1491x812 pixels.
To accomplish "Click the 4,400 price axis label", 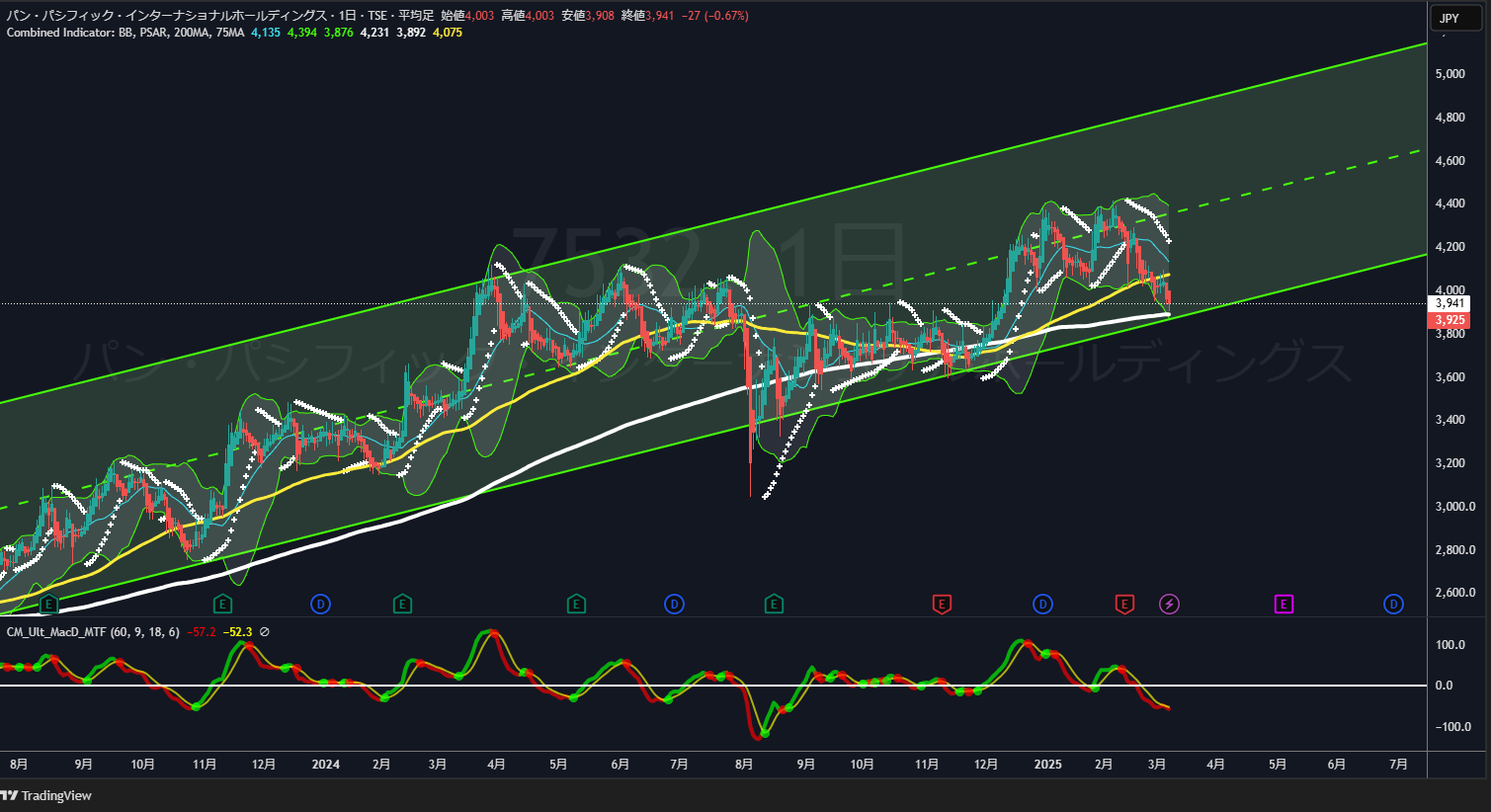I will pos(1450,203).
